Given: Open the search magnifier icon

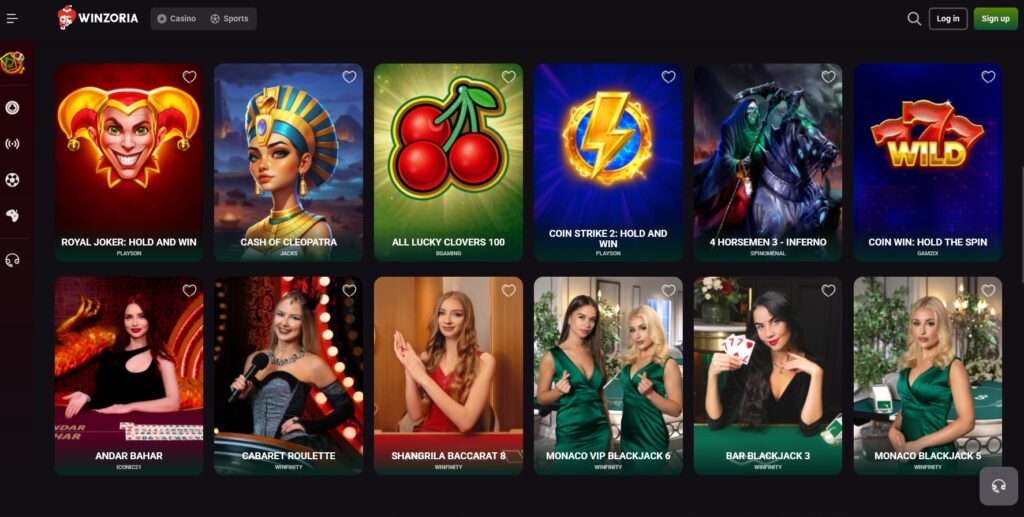Looking at the screenshot, I should [x=914, y=19].
